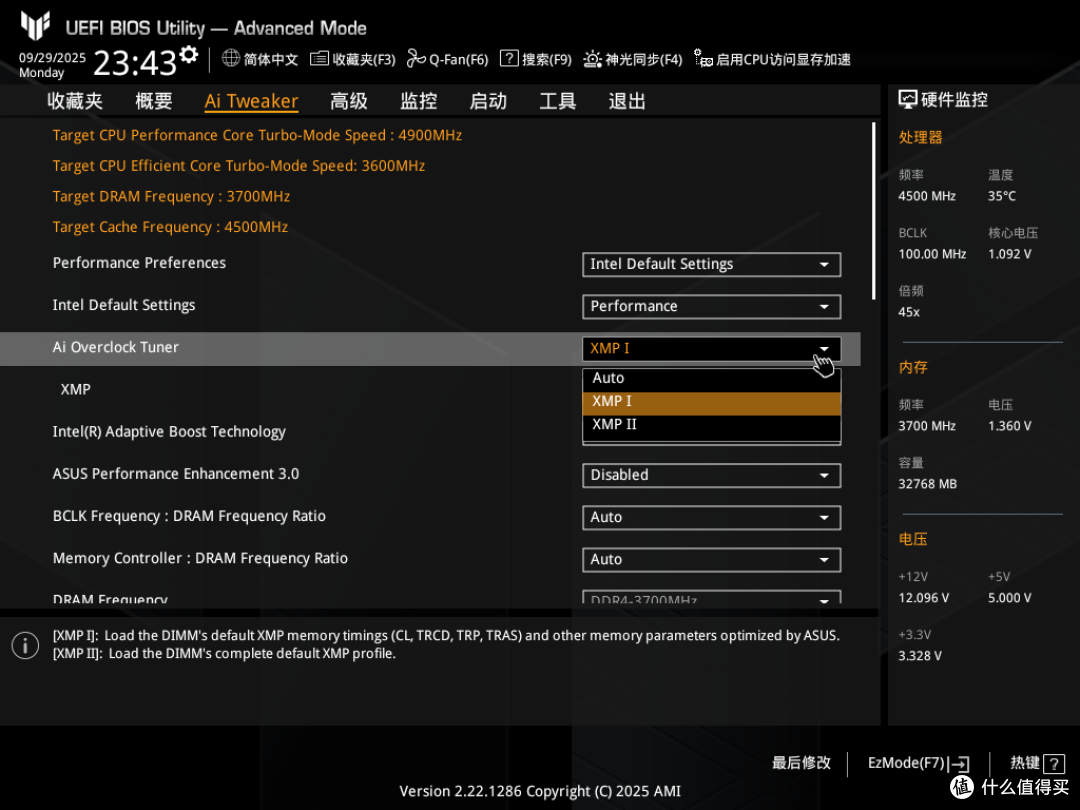Click the 35°C temperature value

(x=1002, y=196)
